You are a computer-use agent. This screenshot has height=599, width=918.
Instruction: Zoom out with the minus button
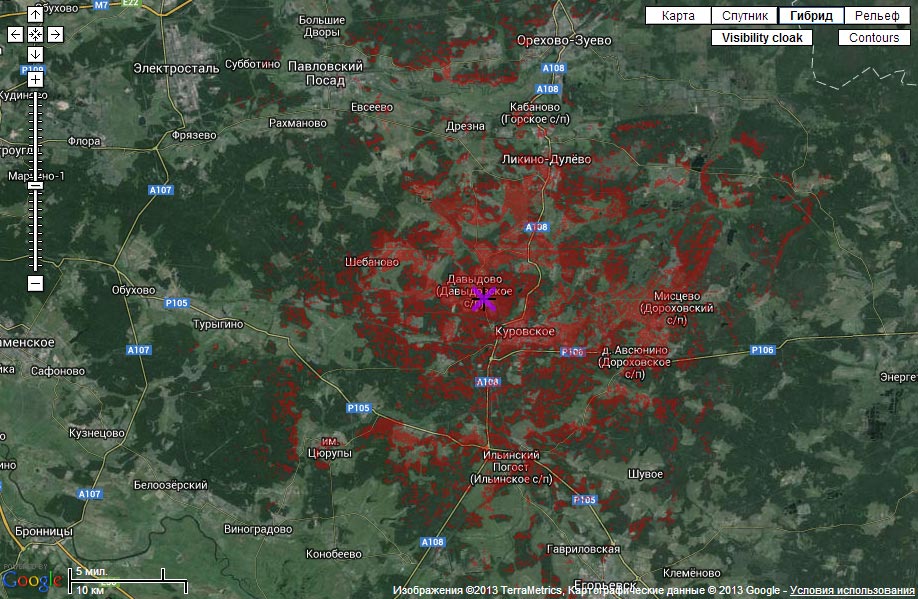pyautogui.click(x=35, y=283)
